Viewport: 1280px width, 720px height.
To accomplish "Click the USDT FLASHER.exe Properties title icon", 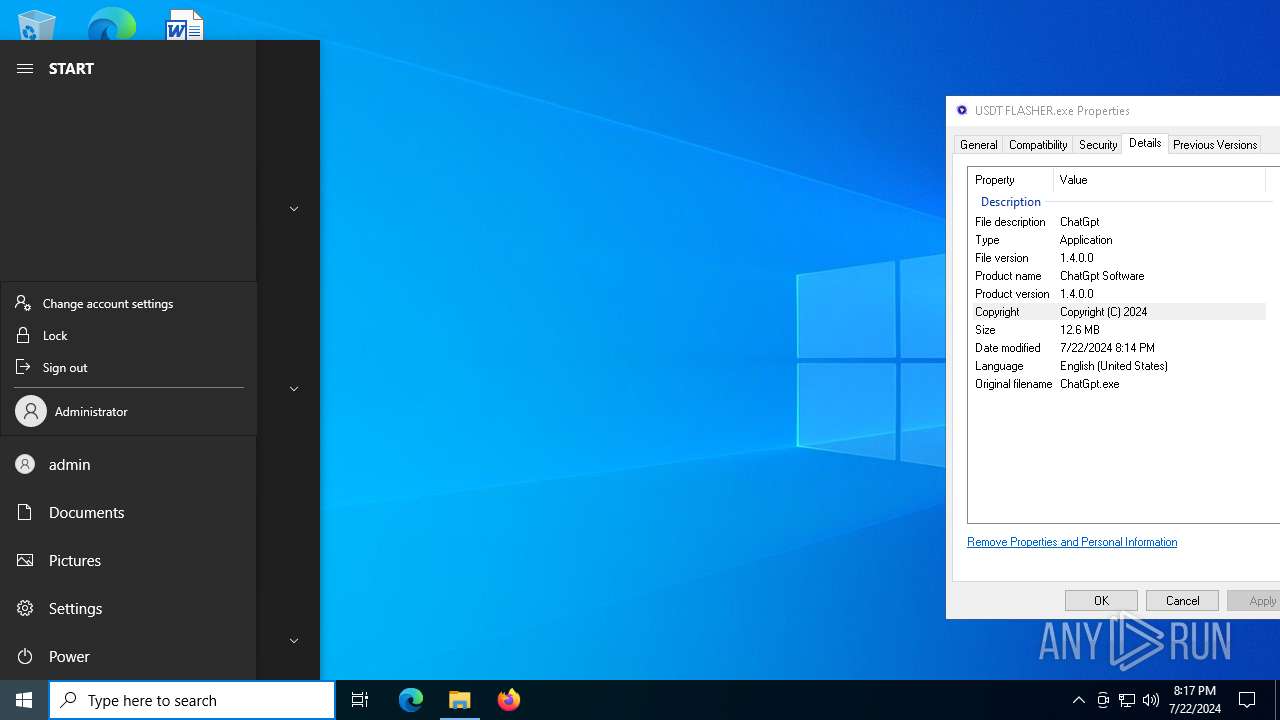I will [962, 110].
